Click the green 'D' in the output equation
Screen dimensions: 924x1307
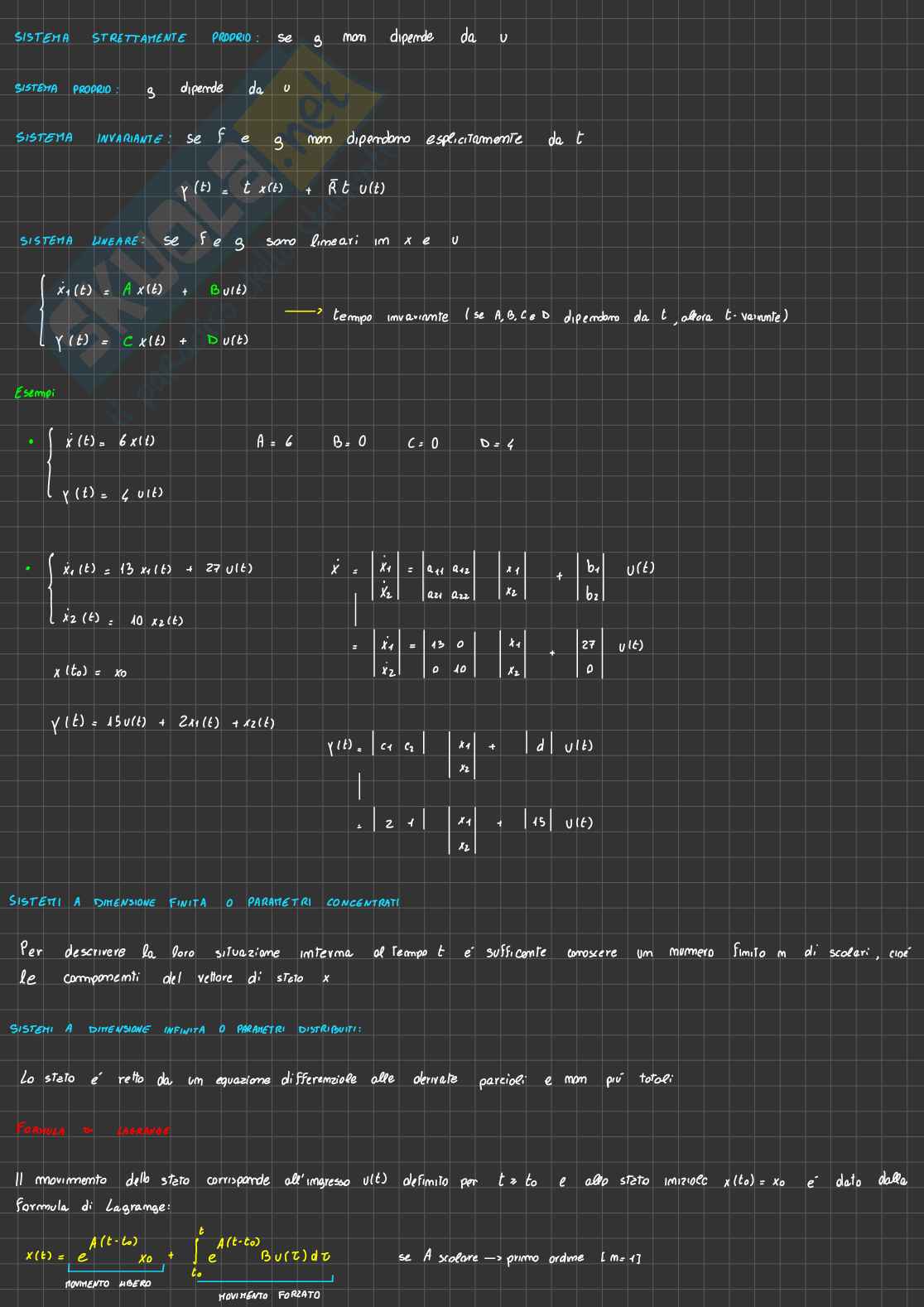(212, 340)
